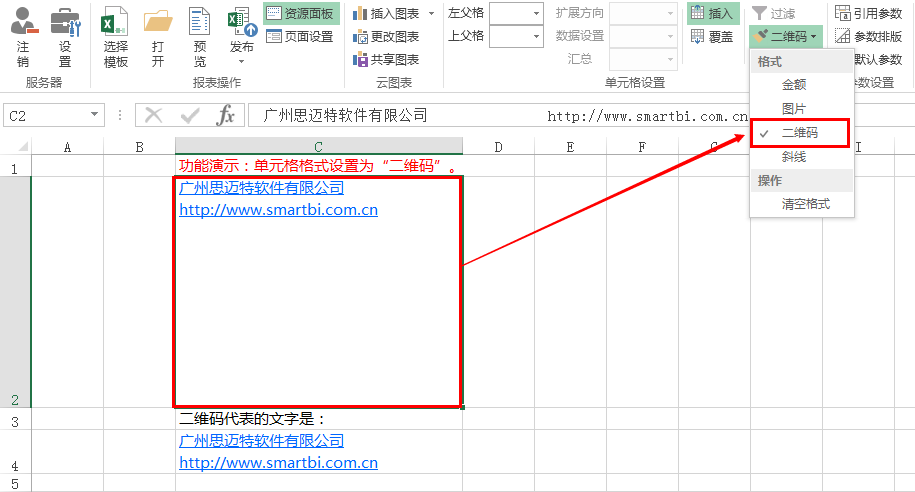Click 广州思迈特软件有限公司 link in cell C2
The height and width of the screenshot is (492, 915).
[x=261, y=187]
